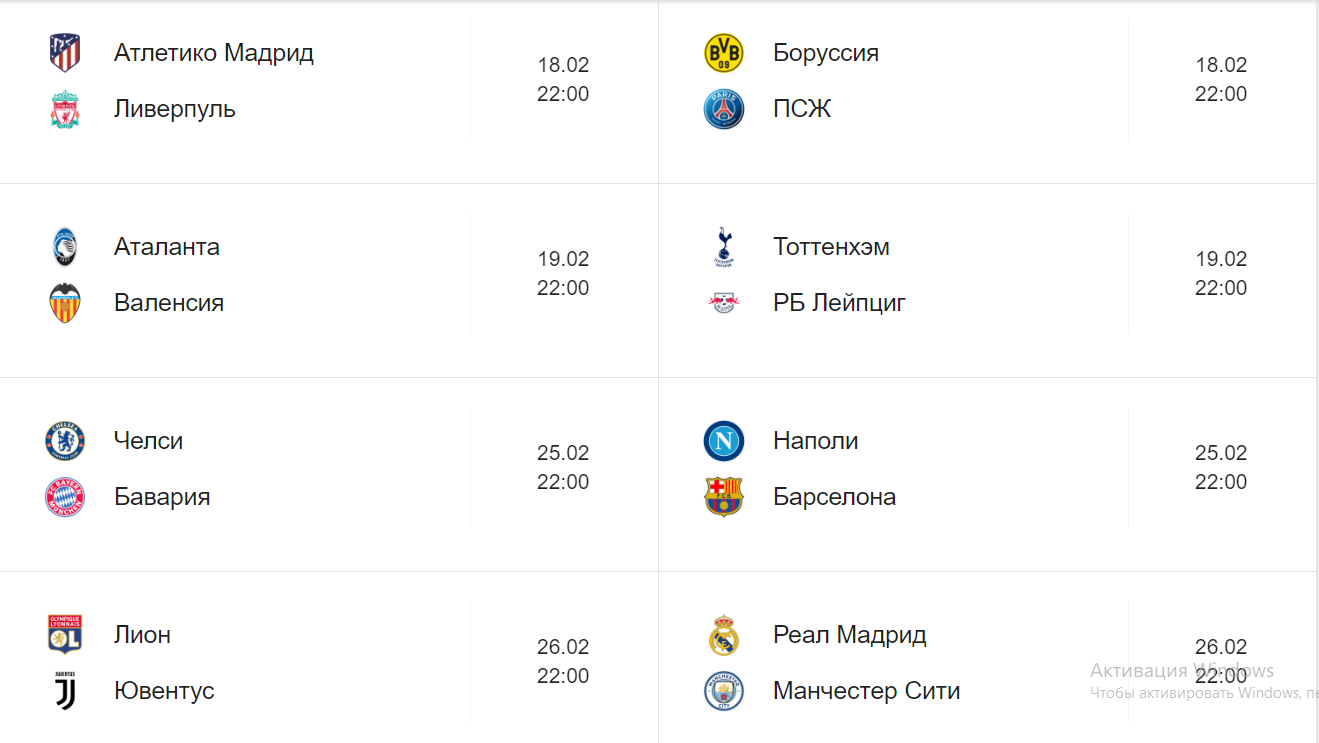Click the Manchester City crest
Viewport: 1319px width, 743px height.
(x=723, y=691)
